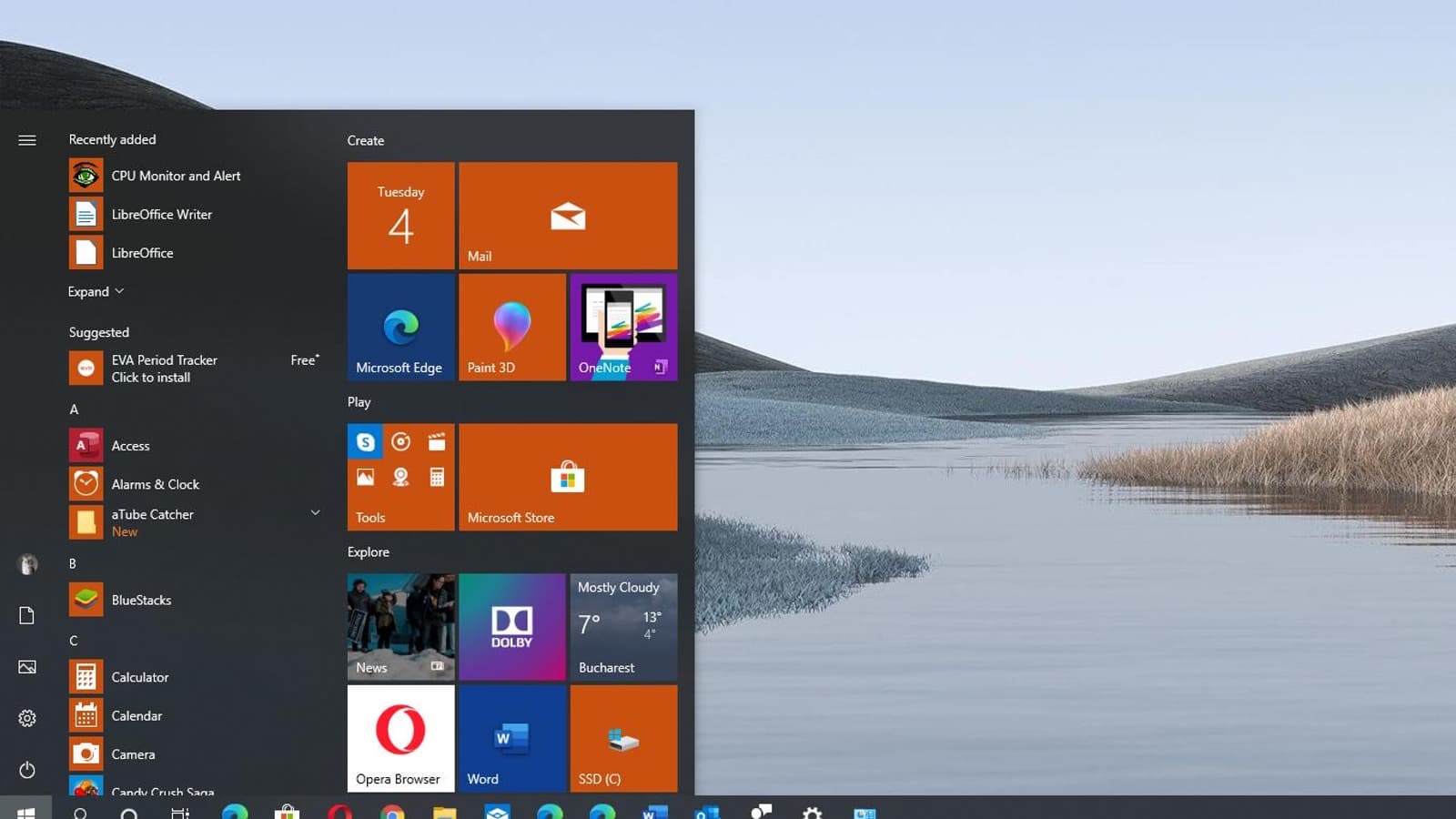Image resolution: width=1456 pixels, height=819 pixels.
Task: Open the Tuesday 4 calendar tile
Action: coord(400,216)
